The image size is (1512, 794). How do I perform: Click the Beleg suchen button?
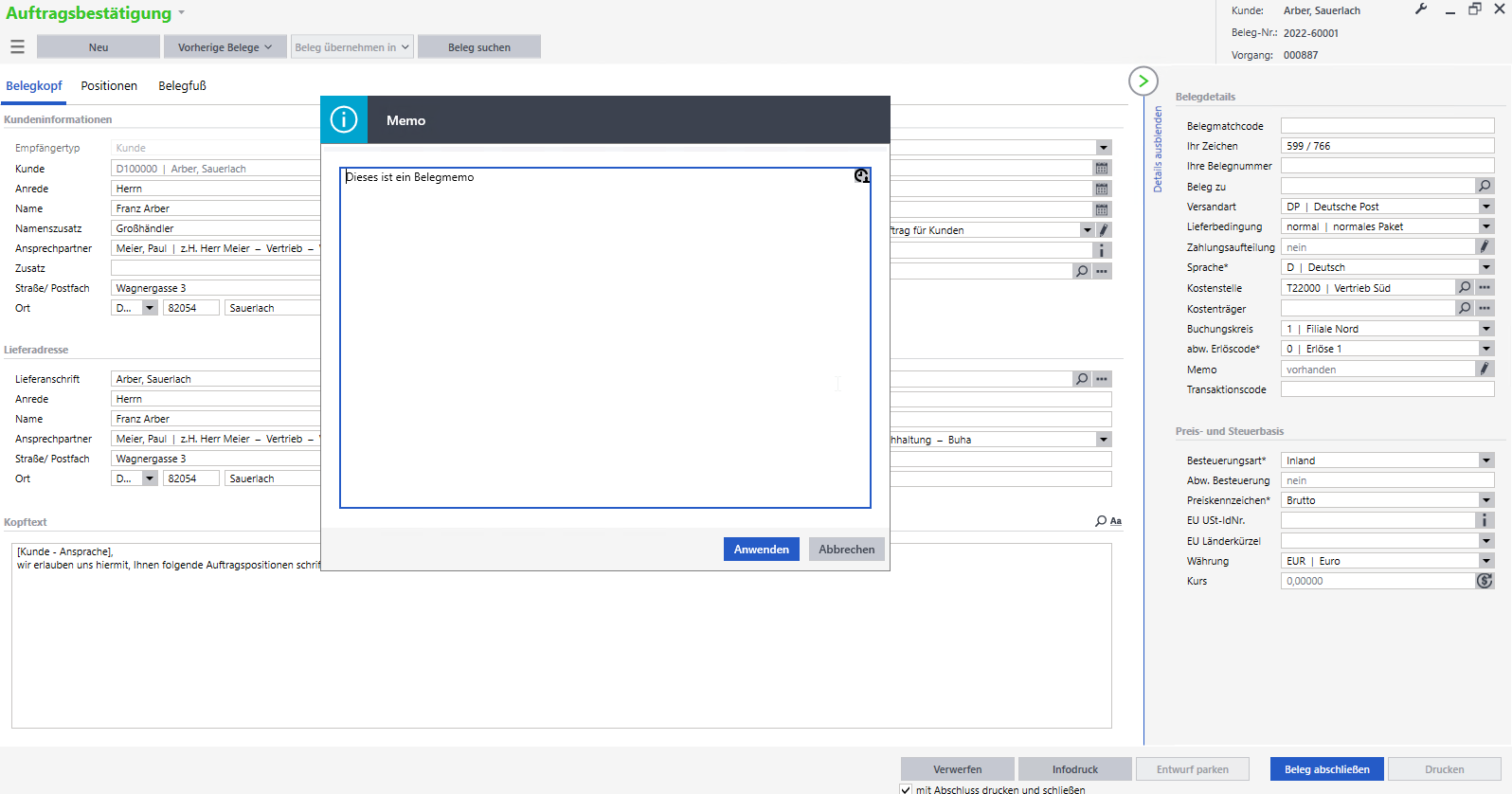coord(479,47)
